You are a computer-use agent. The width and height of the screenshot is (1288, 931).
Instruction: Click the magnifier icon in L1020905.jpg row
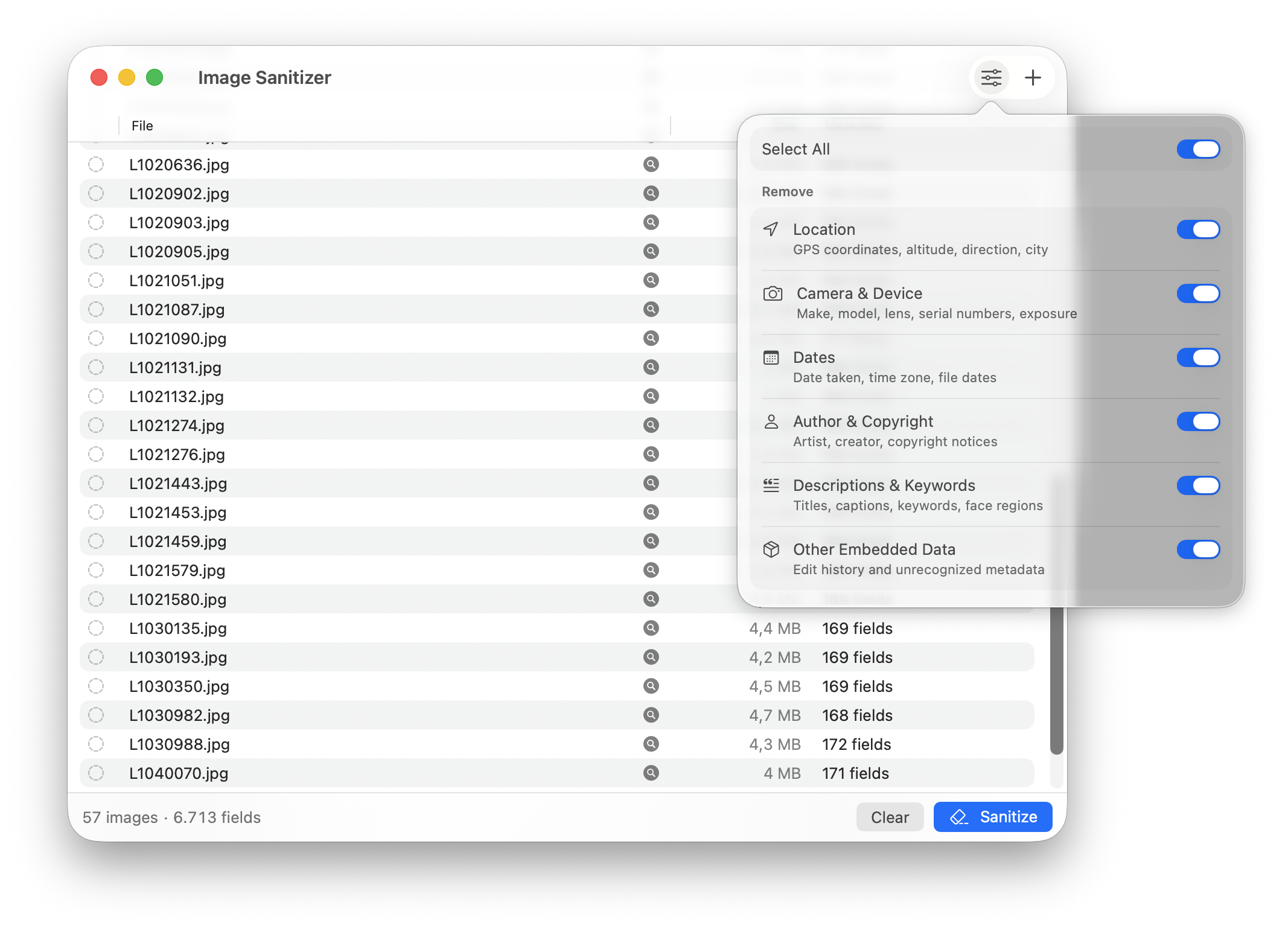tap(651, 251)
